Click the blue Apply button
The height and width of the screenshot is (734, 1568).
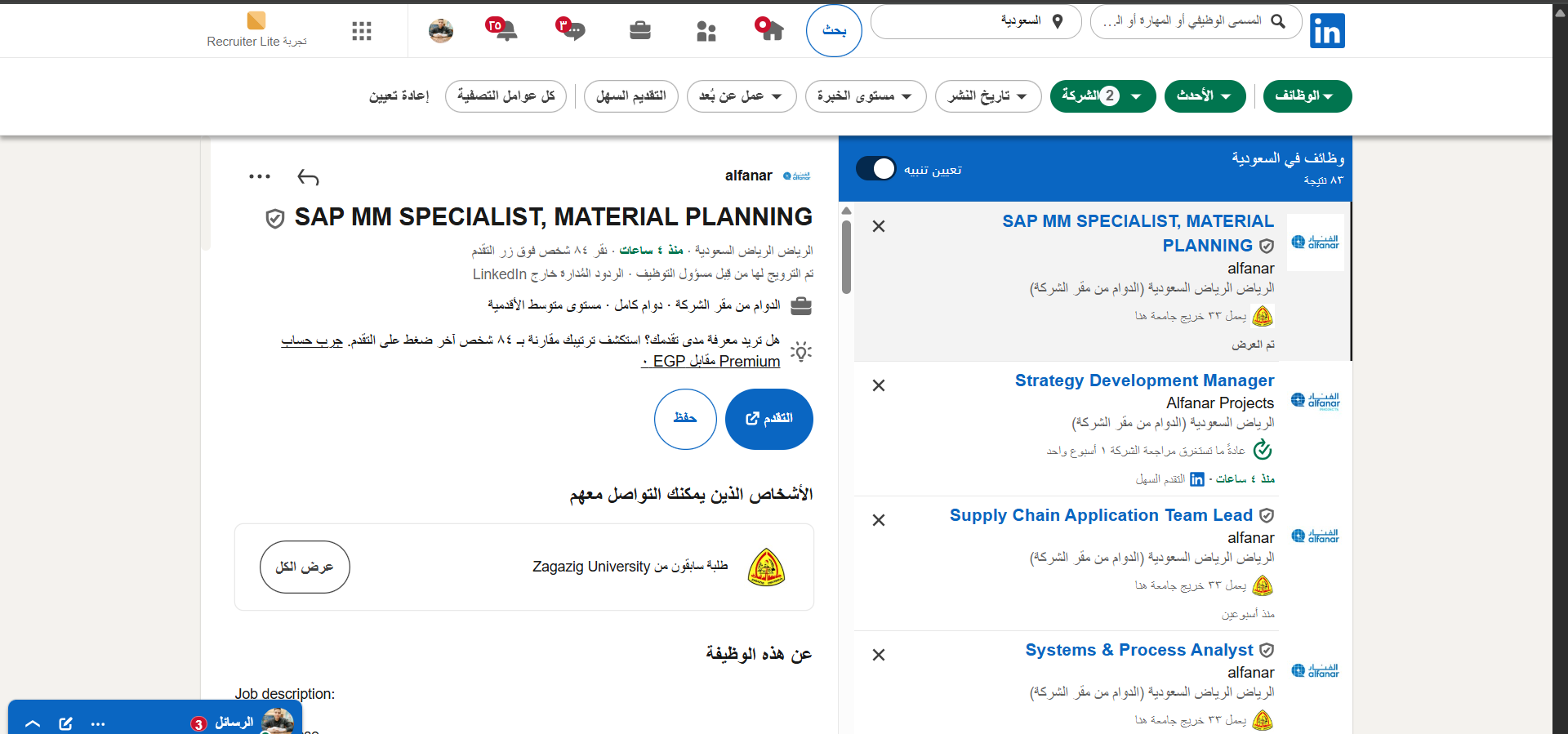[x=768, y=419]
